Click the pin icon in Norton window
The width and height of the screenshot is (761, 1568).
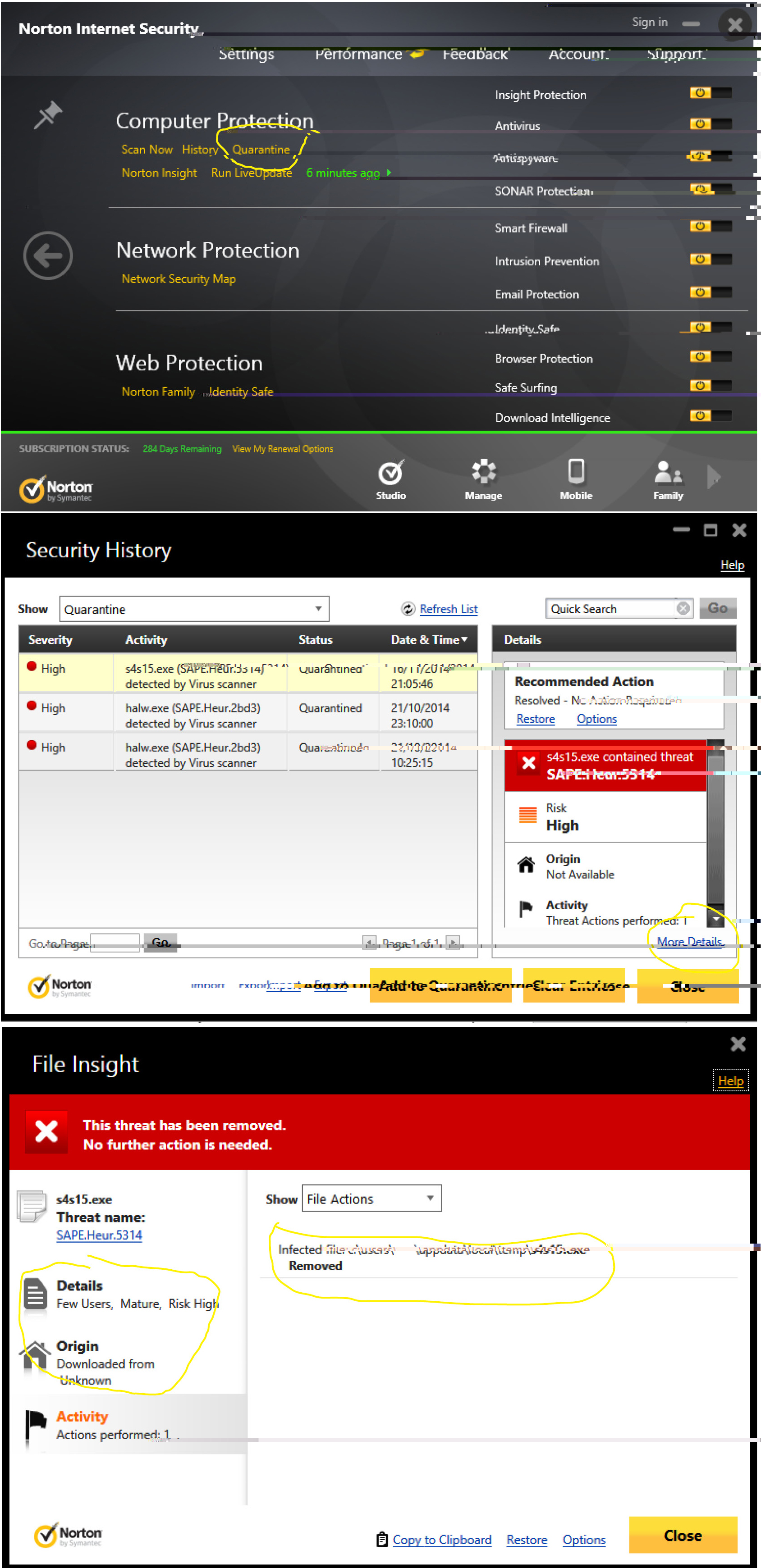(x=48, y=114)
